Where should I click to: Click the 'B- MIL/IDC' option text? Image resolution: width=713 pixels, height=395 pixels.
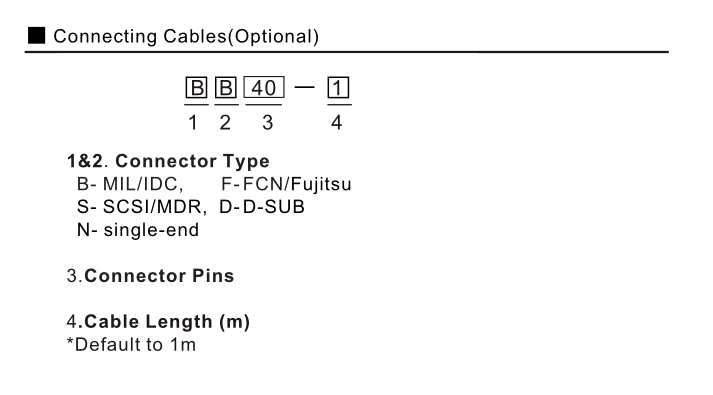tap(130, 184)
